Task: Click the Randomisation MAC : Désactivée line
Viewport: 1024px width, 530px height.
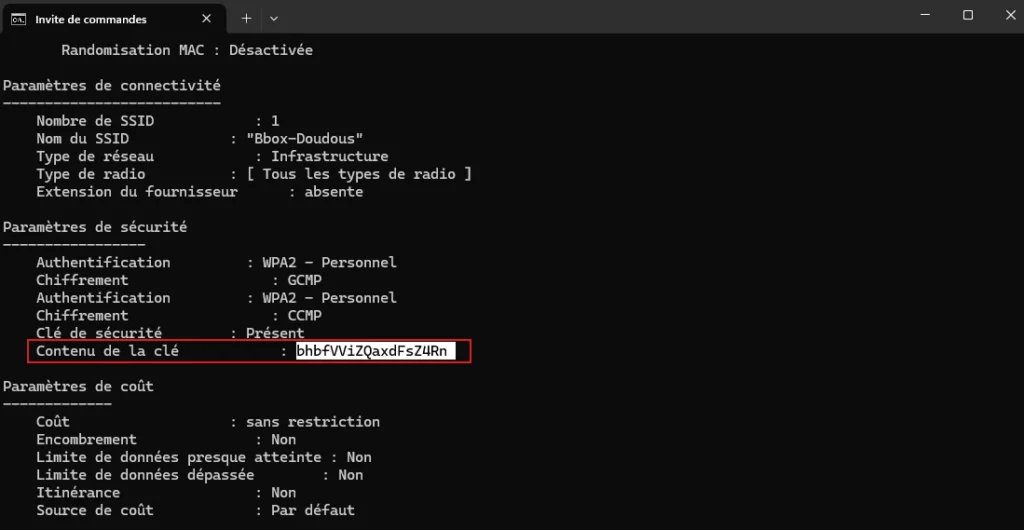Action: tap(187, 50)
